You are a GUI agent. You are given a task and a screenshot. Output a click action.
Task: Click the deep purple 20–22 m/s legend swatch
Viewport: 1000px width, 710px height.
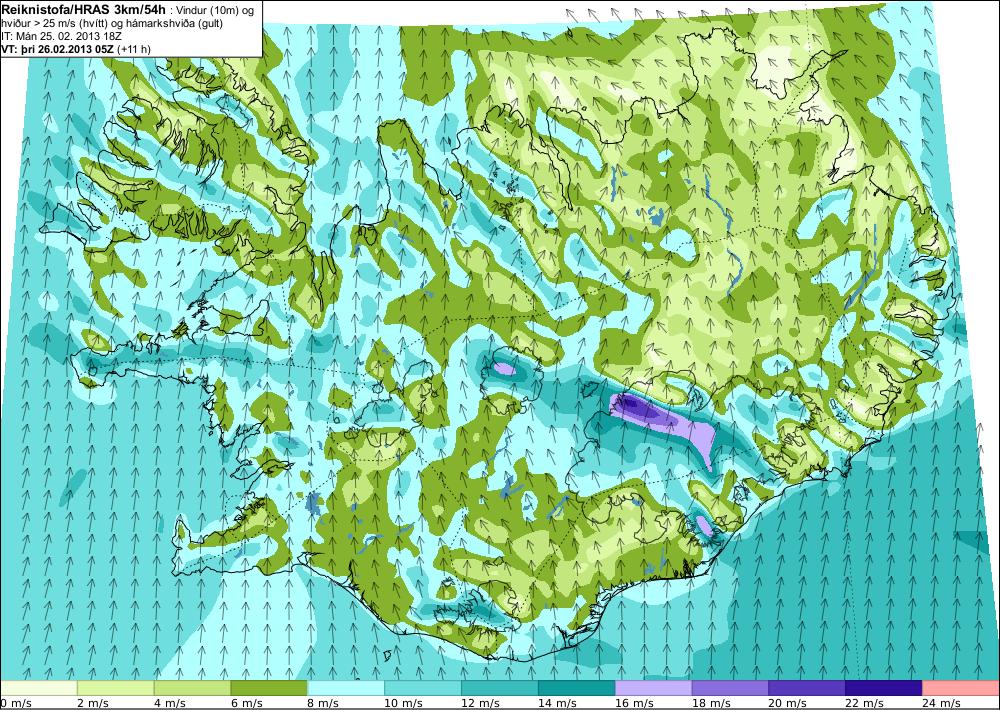pos(807,688)
